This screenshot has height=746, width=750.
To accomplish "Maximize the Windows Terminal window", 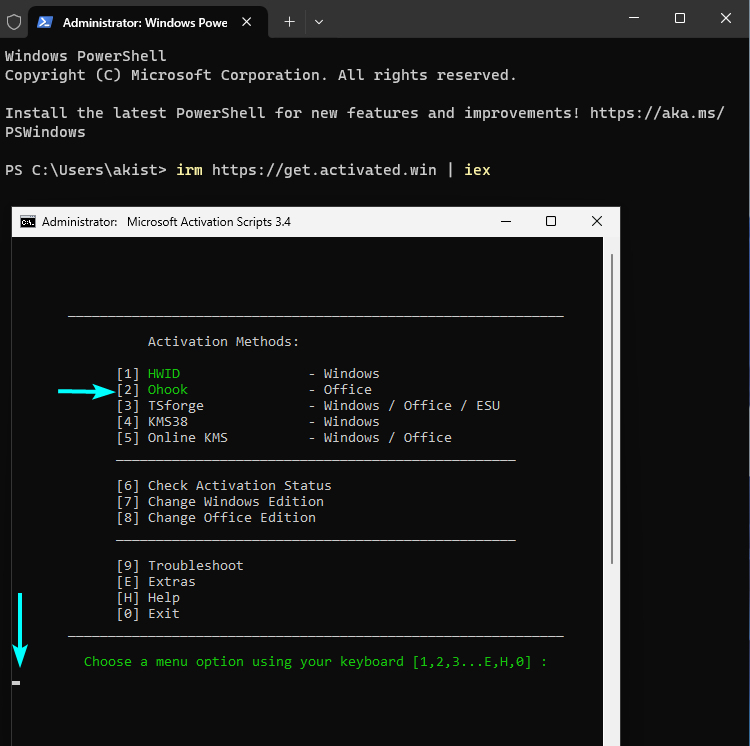I will click(x=680, y=18).
